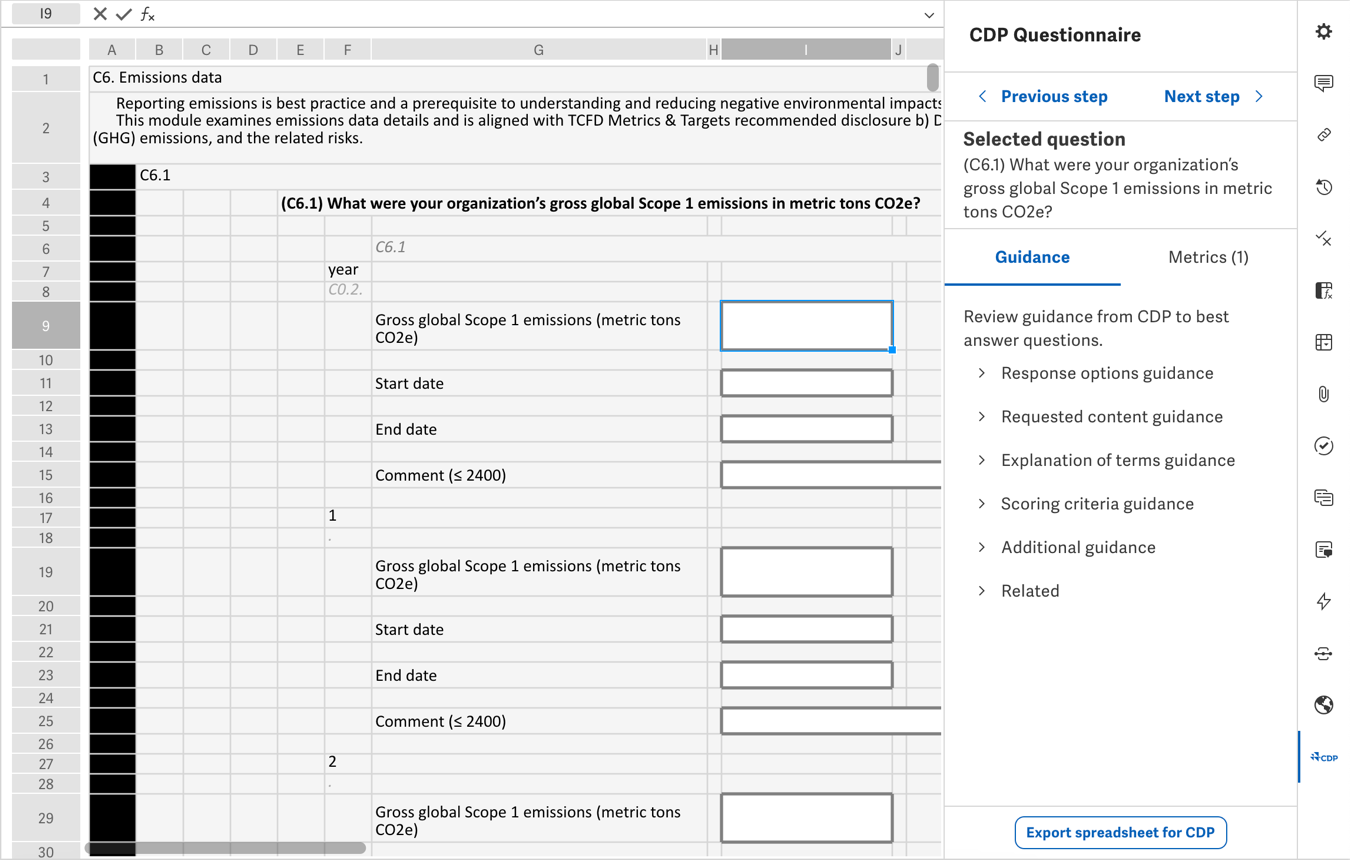Open the note with comment icon
Viewport: 1350px width, 860px height.
point(1324,550)
